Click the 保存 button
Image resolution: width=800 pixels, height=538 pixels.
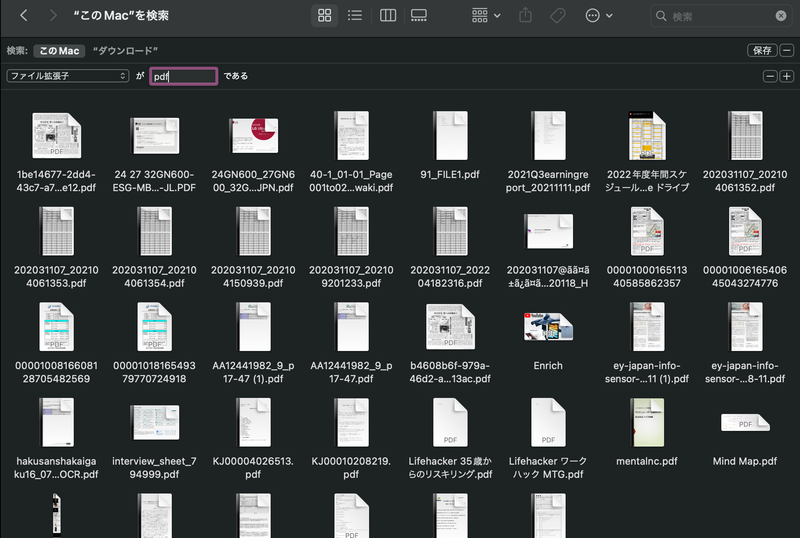[x=762, y=50]
